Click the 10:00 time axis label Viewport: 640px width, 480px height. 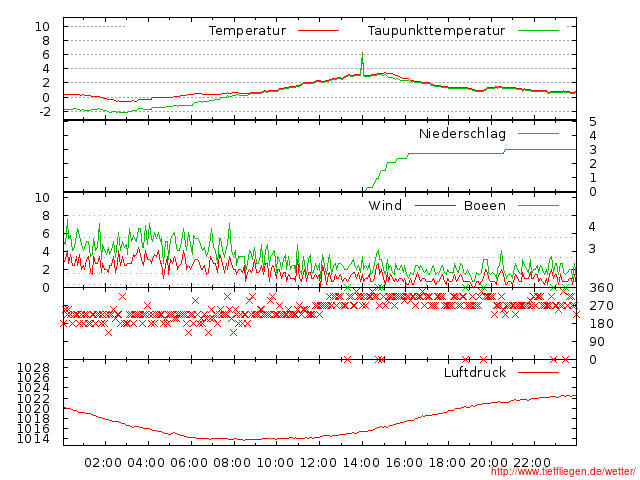click(275, 463)
